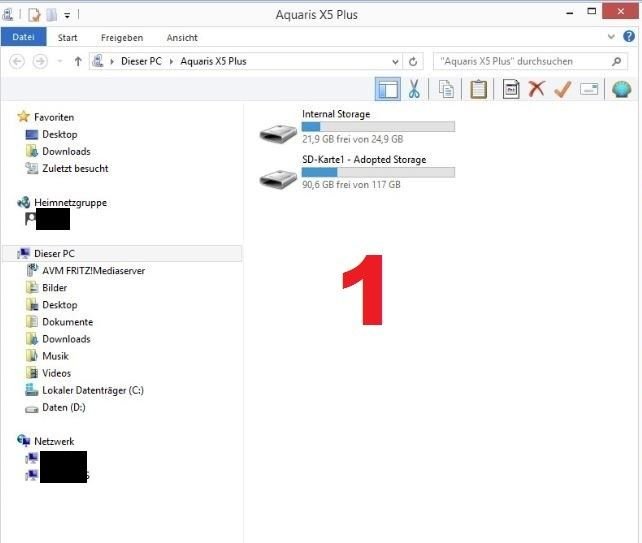Click the first Netzwerk computer icon
Screen dimensions: 642x543
click(x=32, y=458)
